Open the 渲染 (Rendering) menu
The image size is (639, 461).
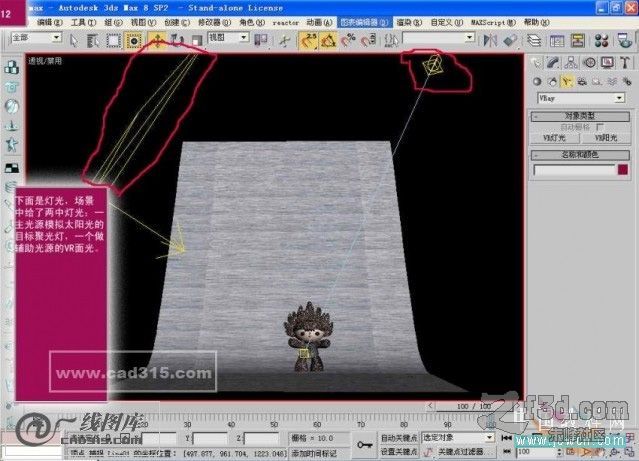(x=409, y=22)
